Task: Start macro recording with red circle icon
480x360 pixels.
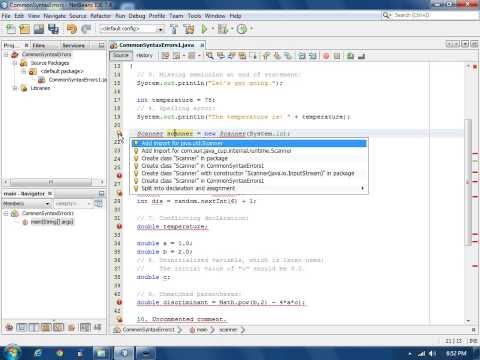Action: click(x=326, y=56)
